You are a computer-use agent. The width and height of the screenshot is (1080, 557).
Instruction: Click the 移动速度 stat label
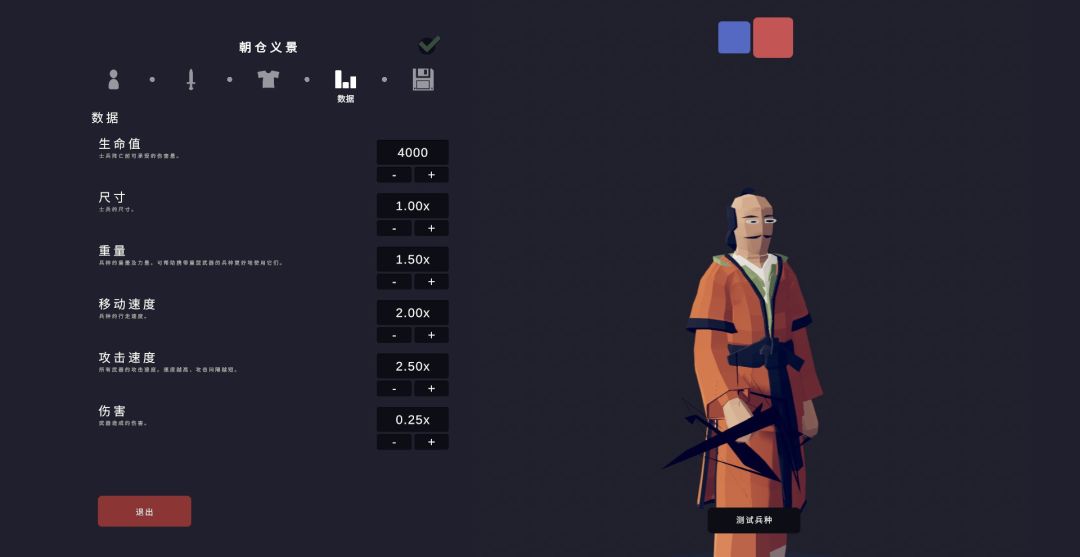click(127, 304)
